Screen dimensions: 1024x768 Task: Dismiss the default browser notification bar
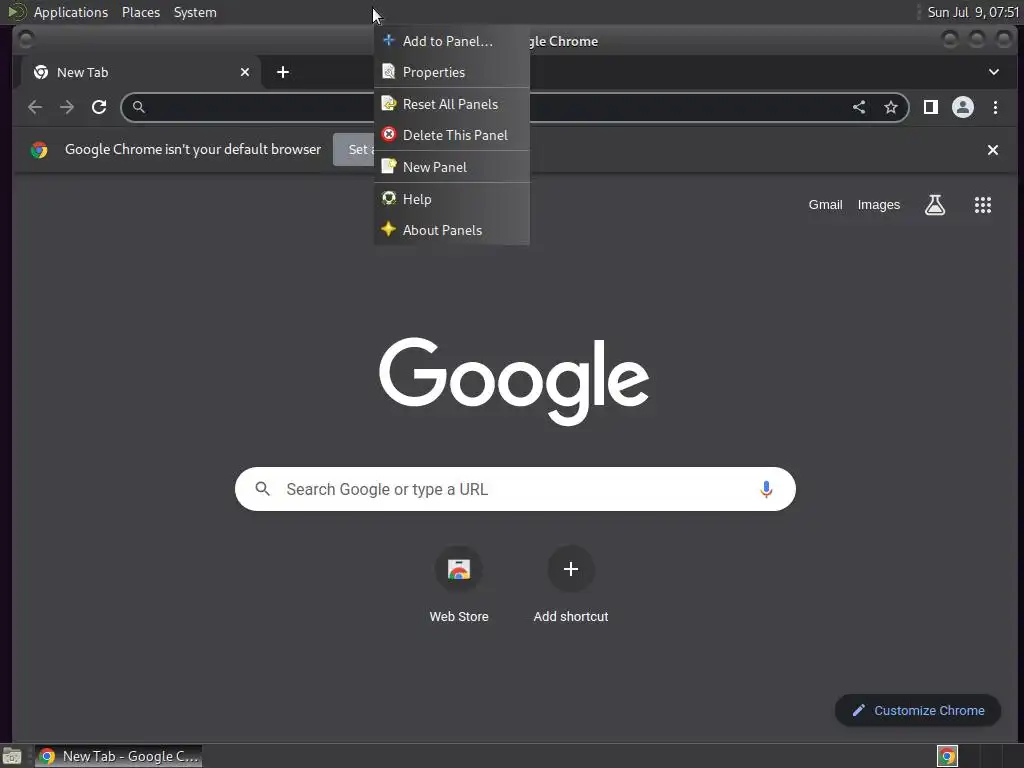(x=993, y=150)
